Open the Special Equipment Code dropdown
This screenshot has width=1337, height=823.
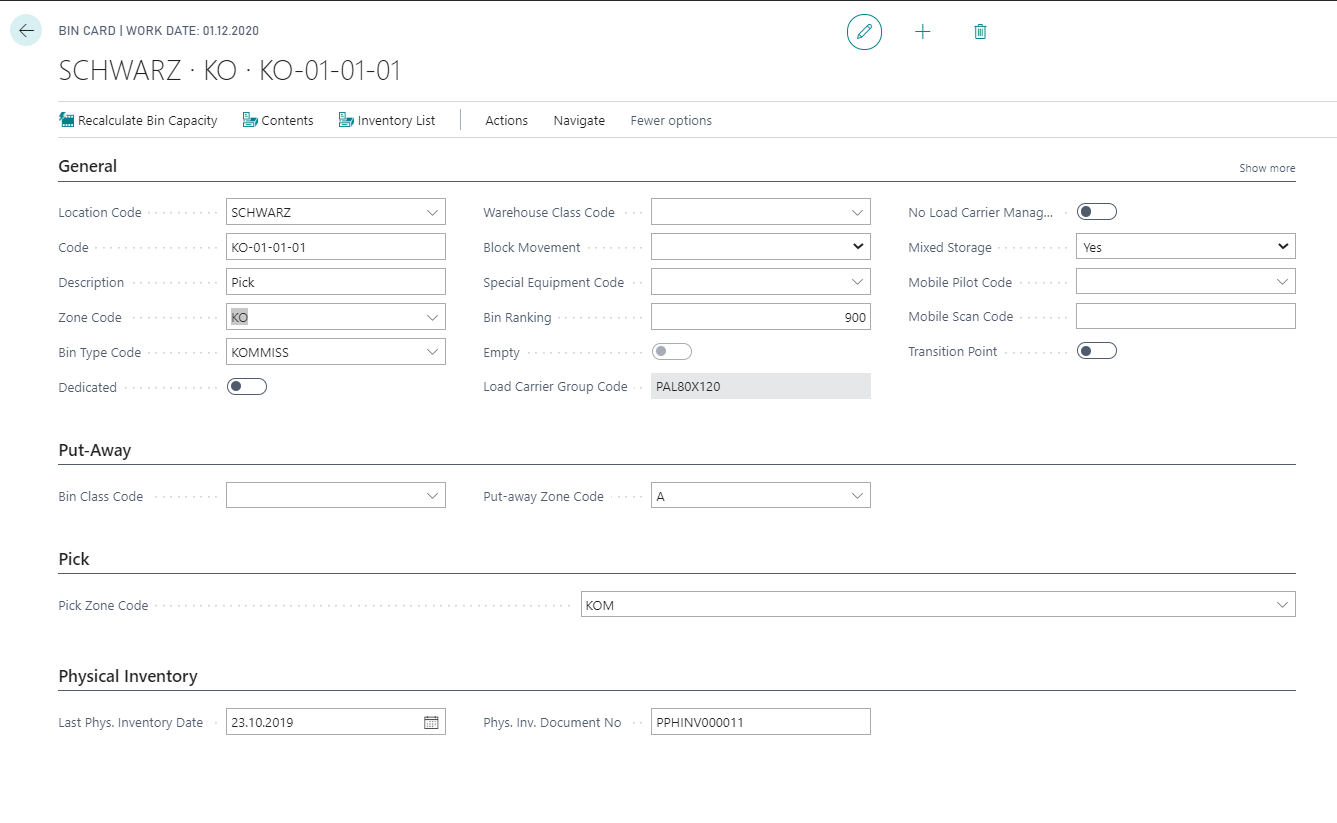[x=857, y=282]
